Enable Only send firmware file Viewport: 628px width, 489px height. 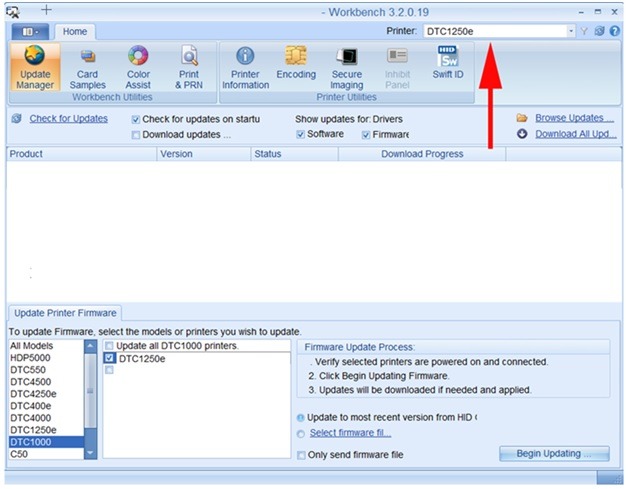click(x=302, y=455)
